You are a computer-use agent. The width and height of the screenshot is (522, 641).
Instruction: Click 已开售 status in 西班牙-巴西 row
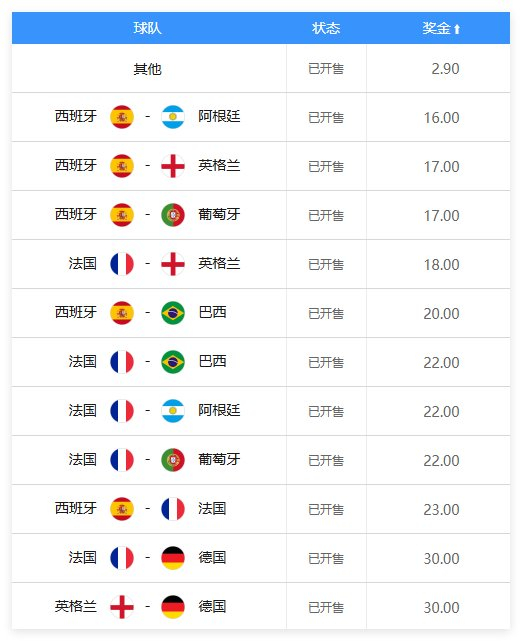(326, 314)
